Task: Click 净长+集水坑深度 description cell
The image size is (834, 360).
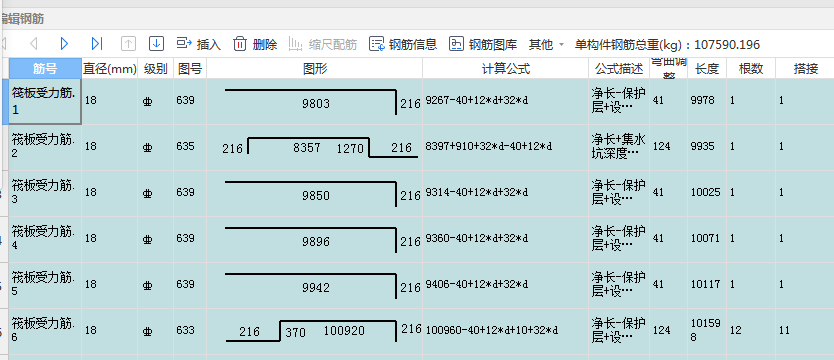Action: [619, 147]
